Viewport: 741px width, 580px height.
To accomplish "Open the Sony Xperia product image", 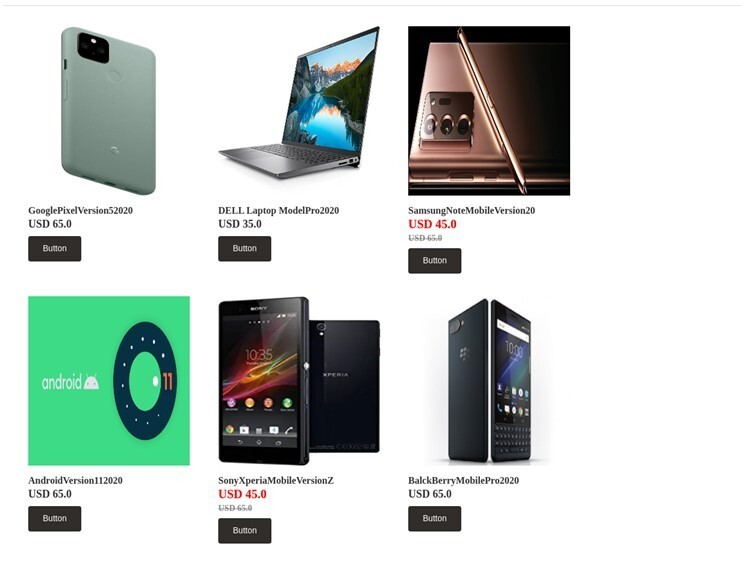I will click(x=299, y=381).
